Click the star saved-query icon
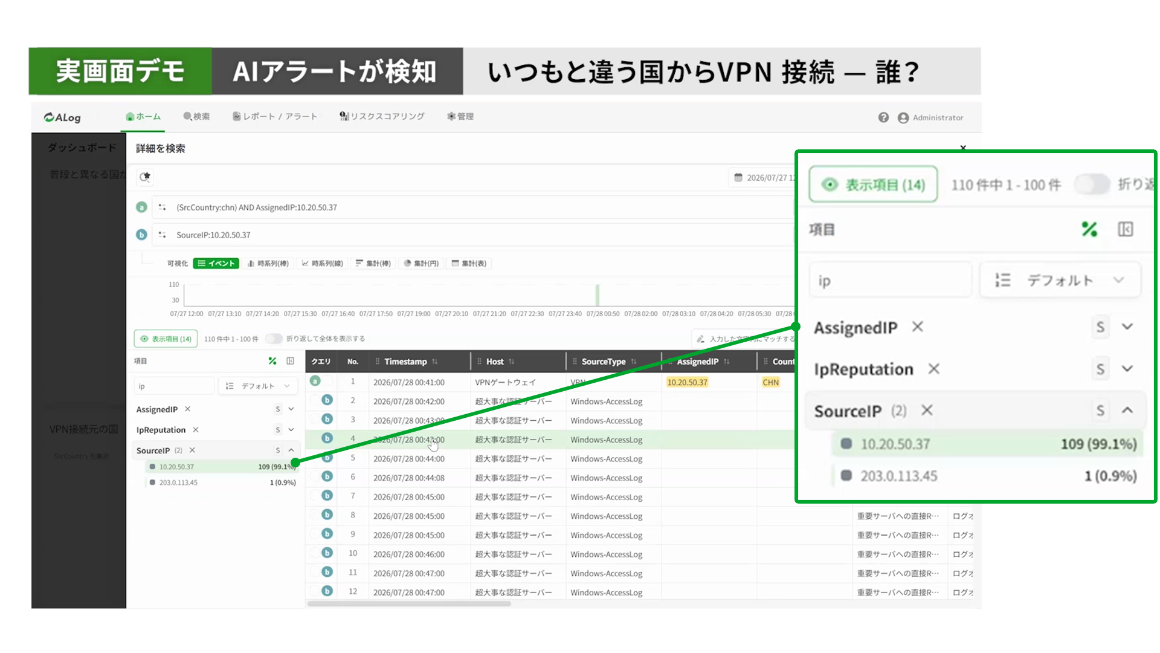 (x=145, y=177)
